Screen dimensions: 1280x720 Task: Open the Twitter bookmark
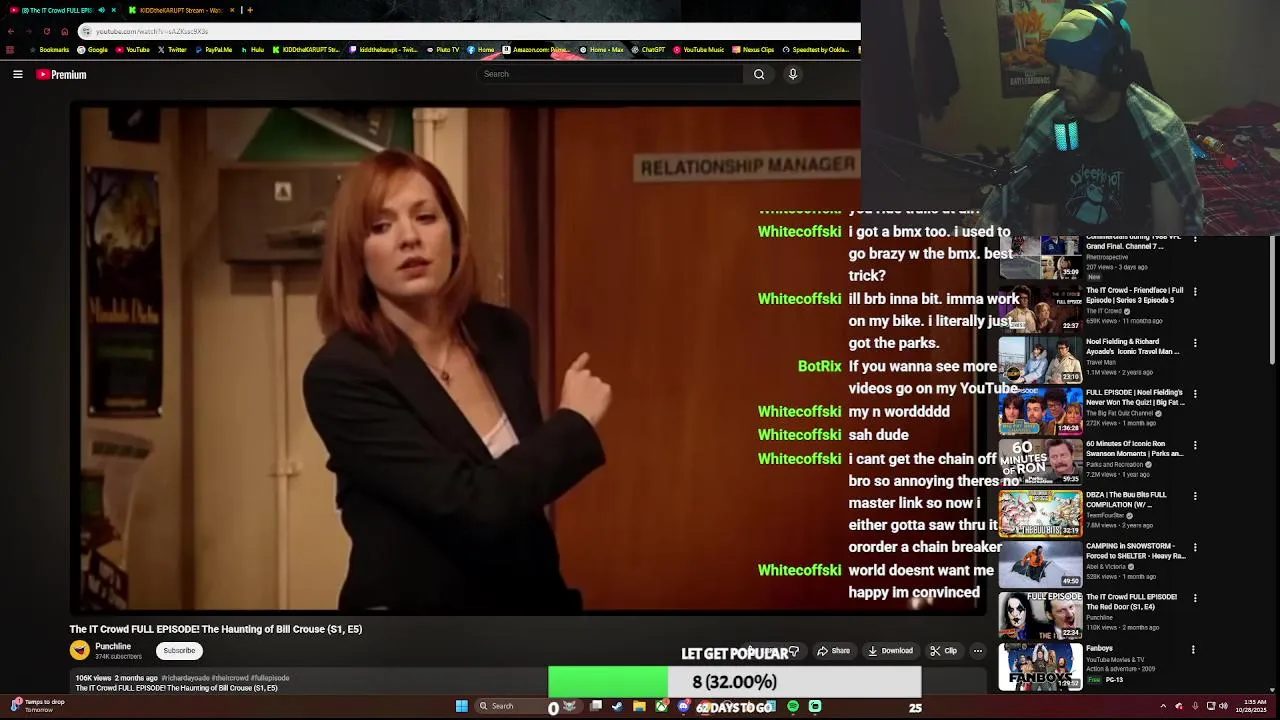[172, 50]
